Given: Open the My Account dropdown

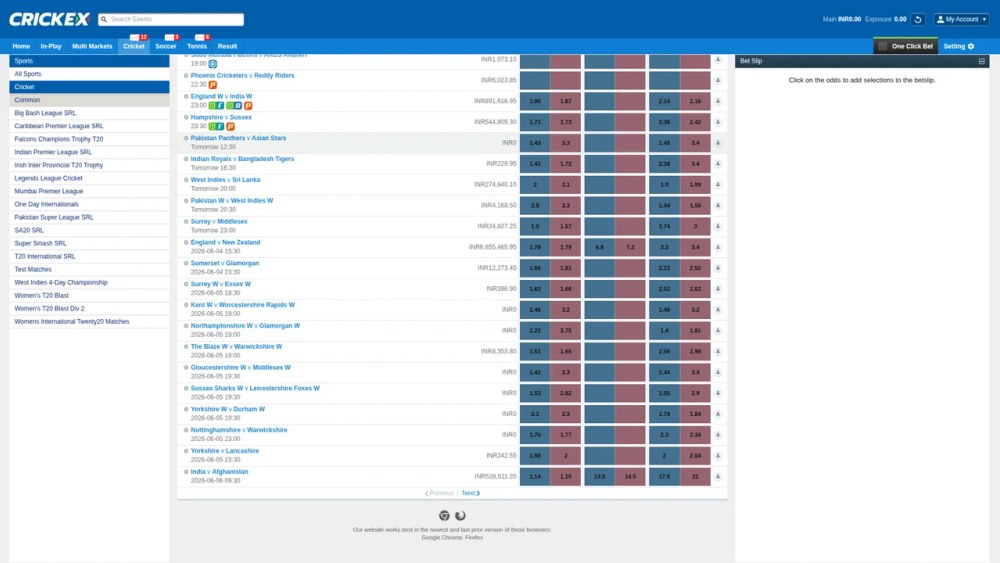Looking at the screenshot, I should point(962,19).
